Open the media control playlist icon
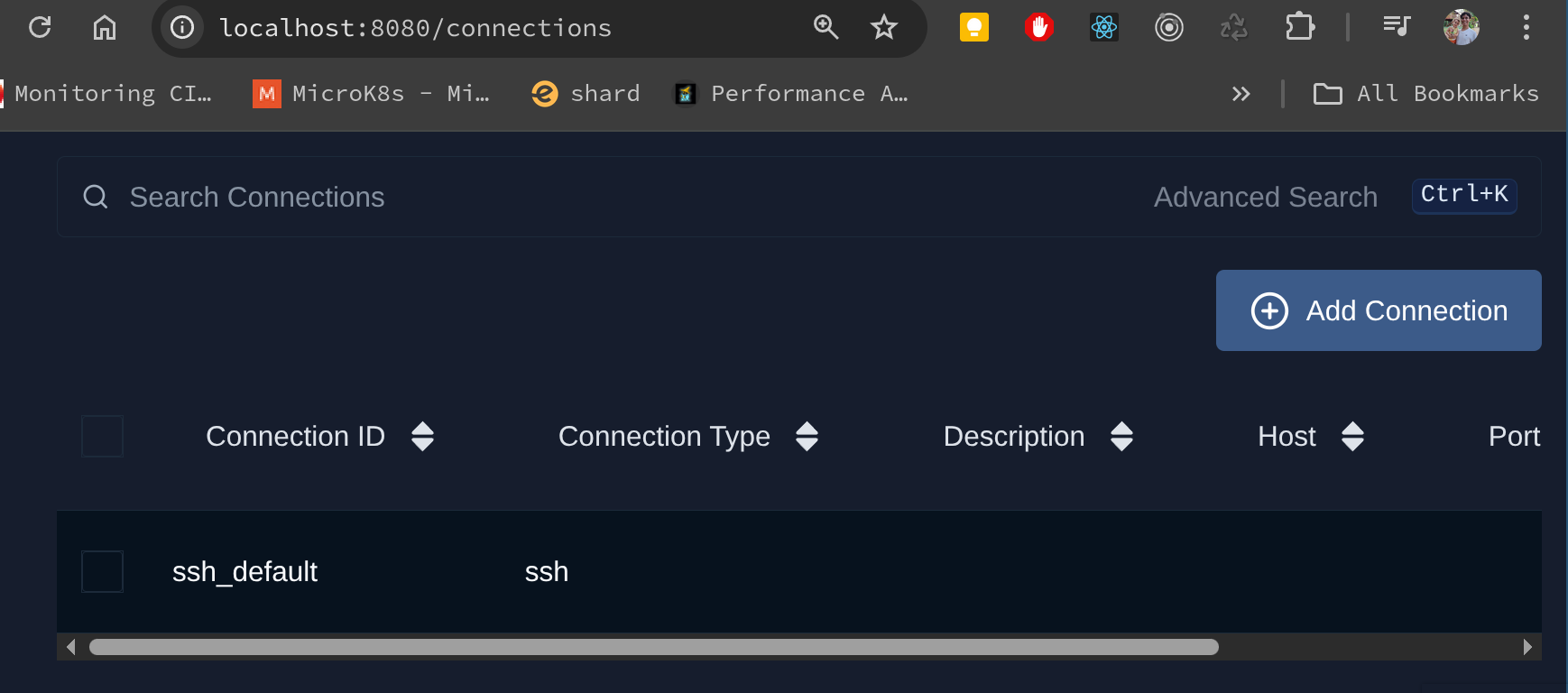Screen dimensions: 1568x693 click(1397, 27)
